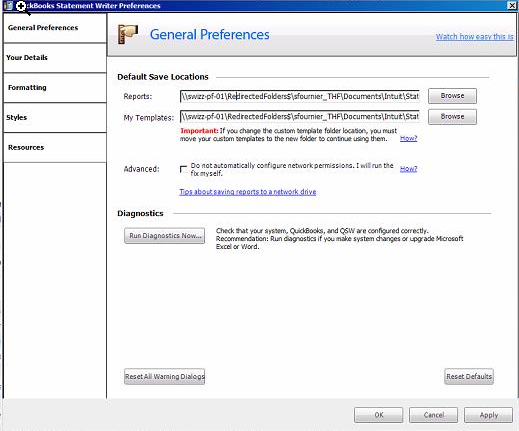
Task: Click the 'Advanced:' label
Action: tap(141, 169)
